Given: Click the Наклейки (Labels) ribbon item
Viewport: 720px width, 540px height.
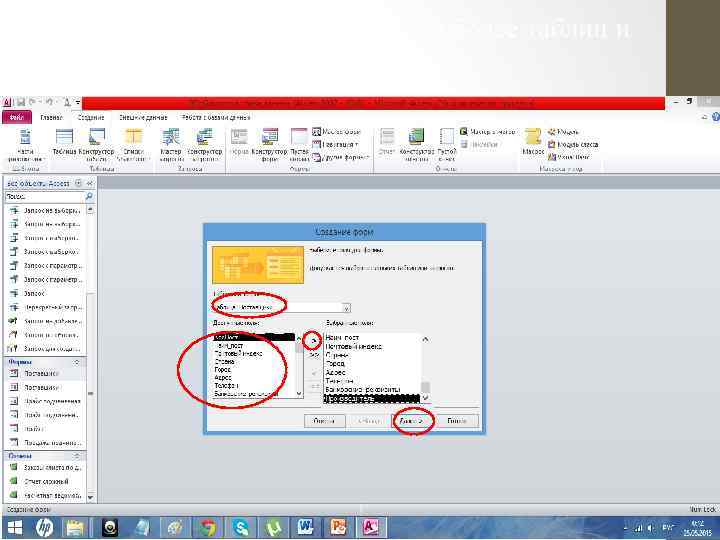Looking at the screenshot, I should pyautogui.click(x=479, y=144).
